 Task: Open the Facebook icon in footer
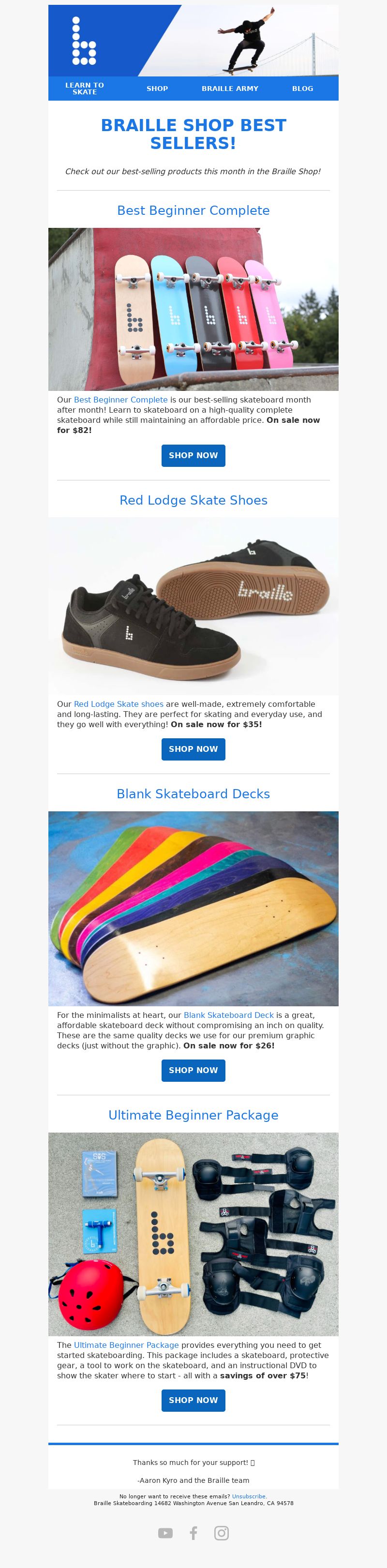pos(193,1533)
